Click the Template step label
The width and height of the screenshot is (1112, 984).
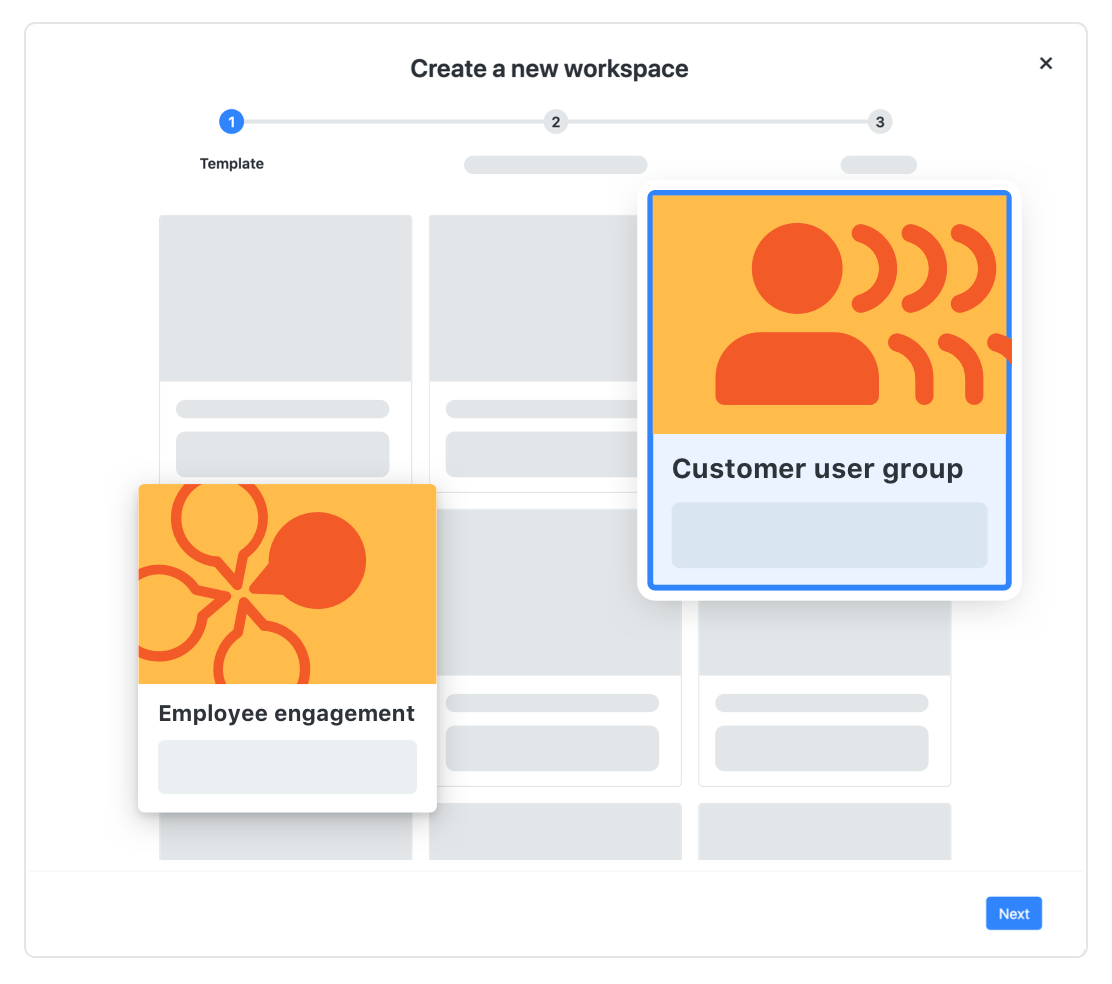click(x=232, y=164)
